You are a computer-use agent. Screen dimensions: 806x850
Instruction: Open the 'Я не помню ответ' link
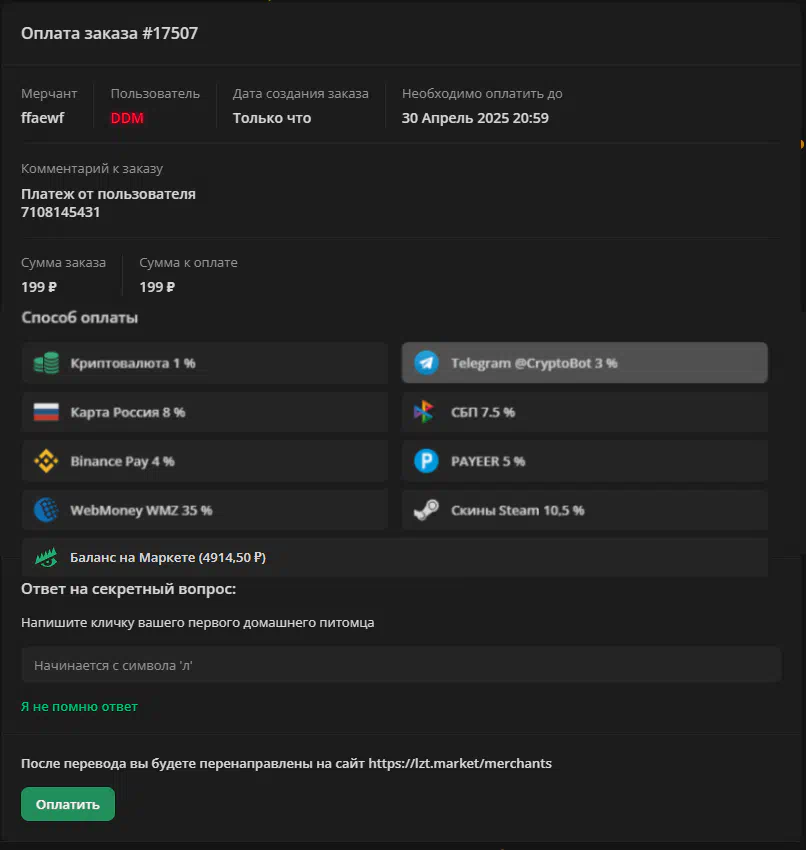(x=79, y=706)
